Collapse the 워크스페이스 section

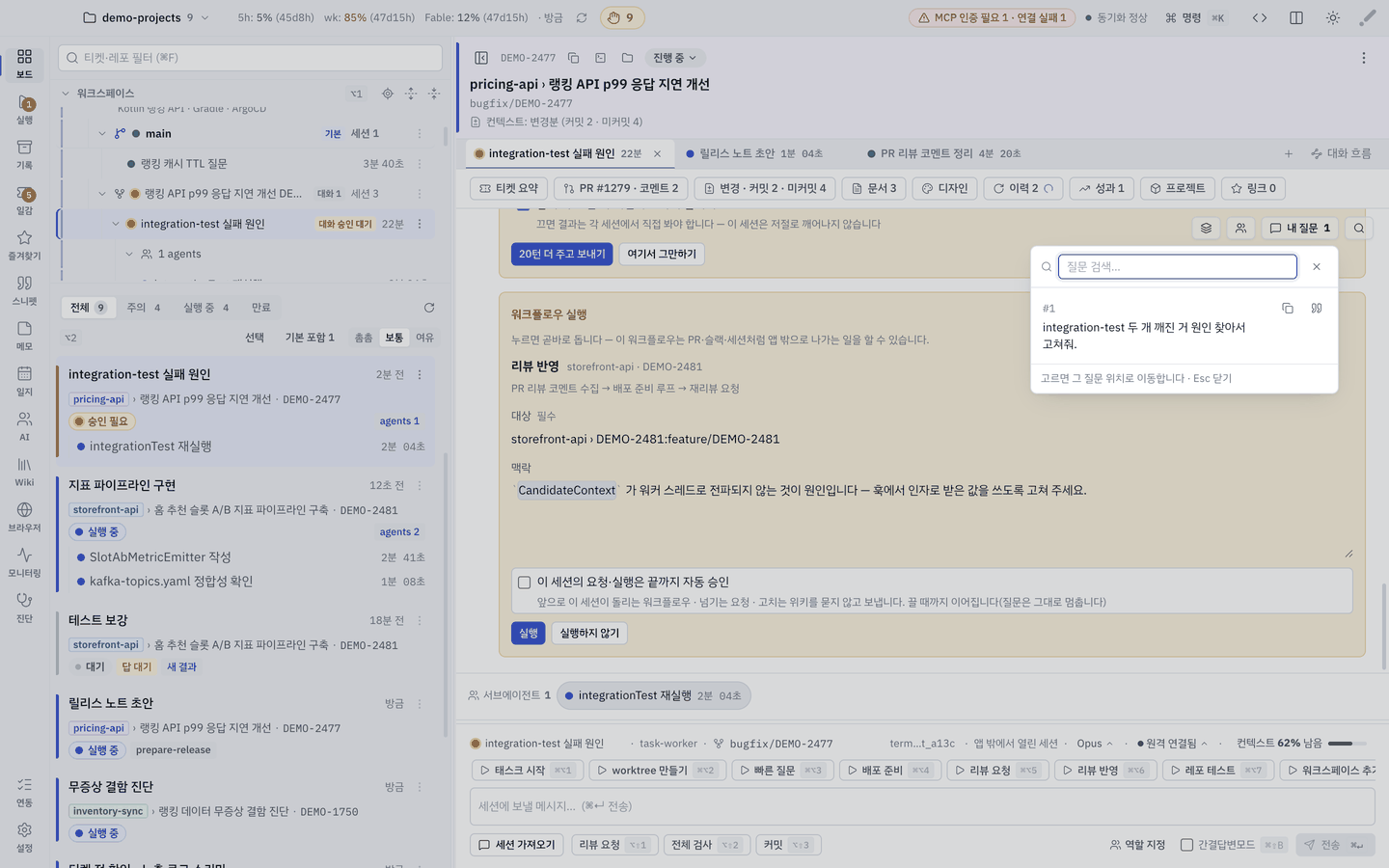pyautogui.click(x=66, y=94)
